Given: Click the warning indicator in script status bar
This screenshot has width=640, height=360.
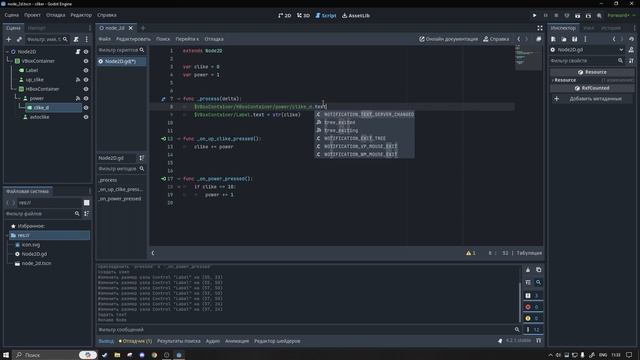Looking at the screenshot, I should click(x=471, y=253).
